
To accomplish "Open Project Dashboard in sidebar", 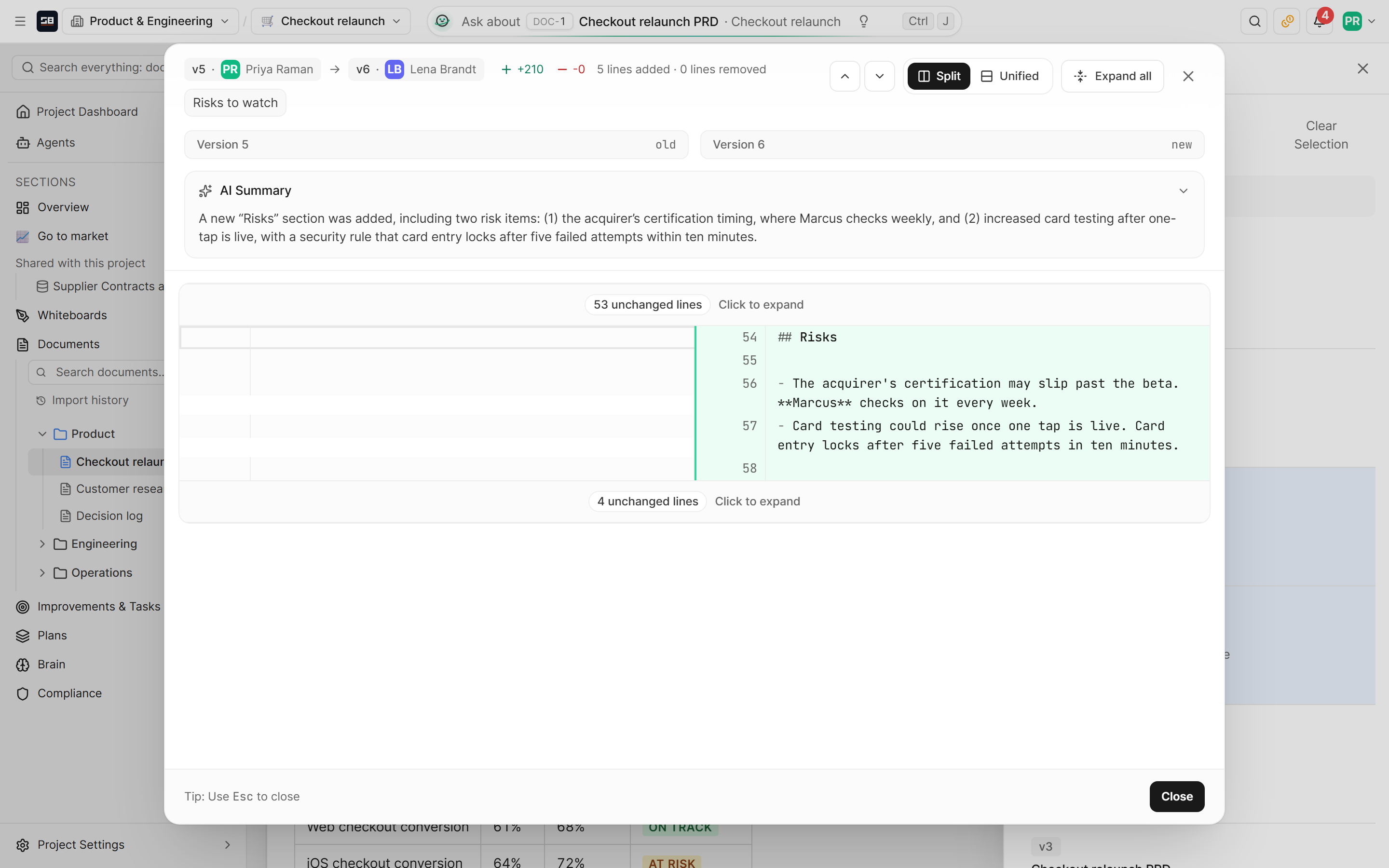I will click(86, 111).
